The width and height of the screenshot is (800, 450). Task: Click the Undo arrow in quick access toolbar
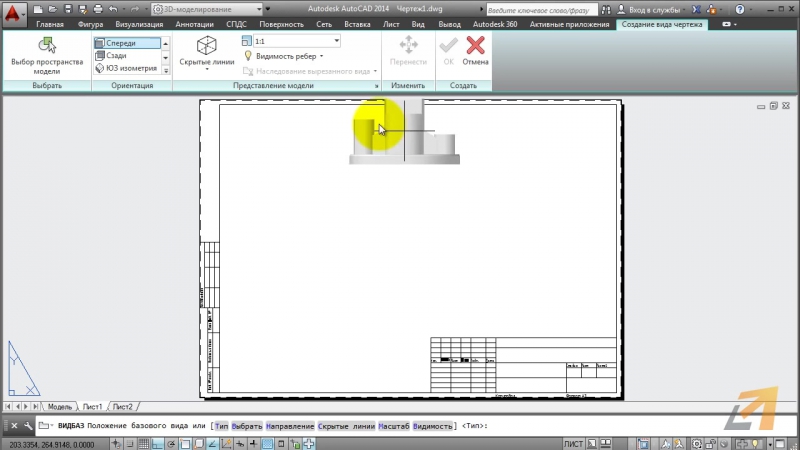coord(112,8)
